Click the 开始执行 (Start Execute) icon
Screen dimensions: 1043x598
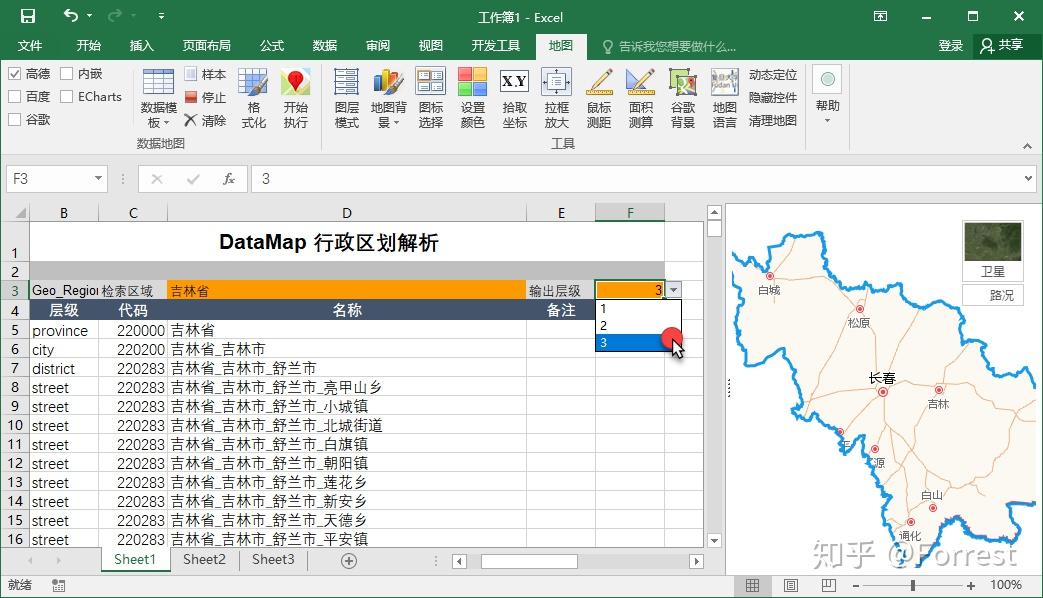pos(296,96)
